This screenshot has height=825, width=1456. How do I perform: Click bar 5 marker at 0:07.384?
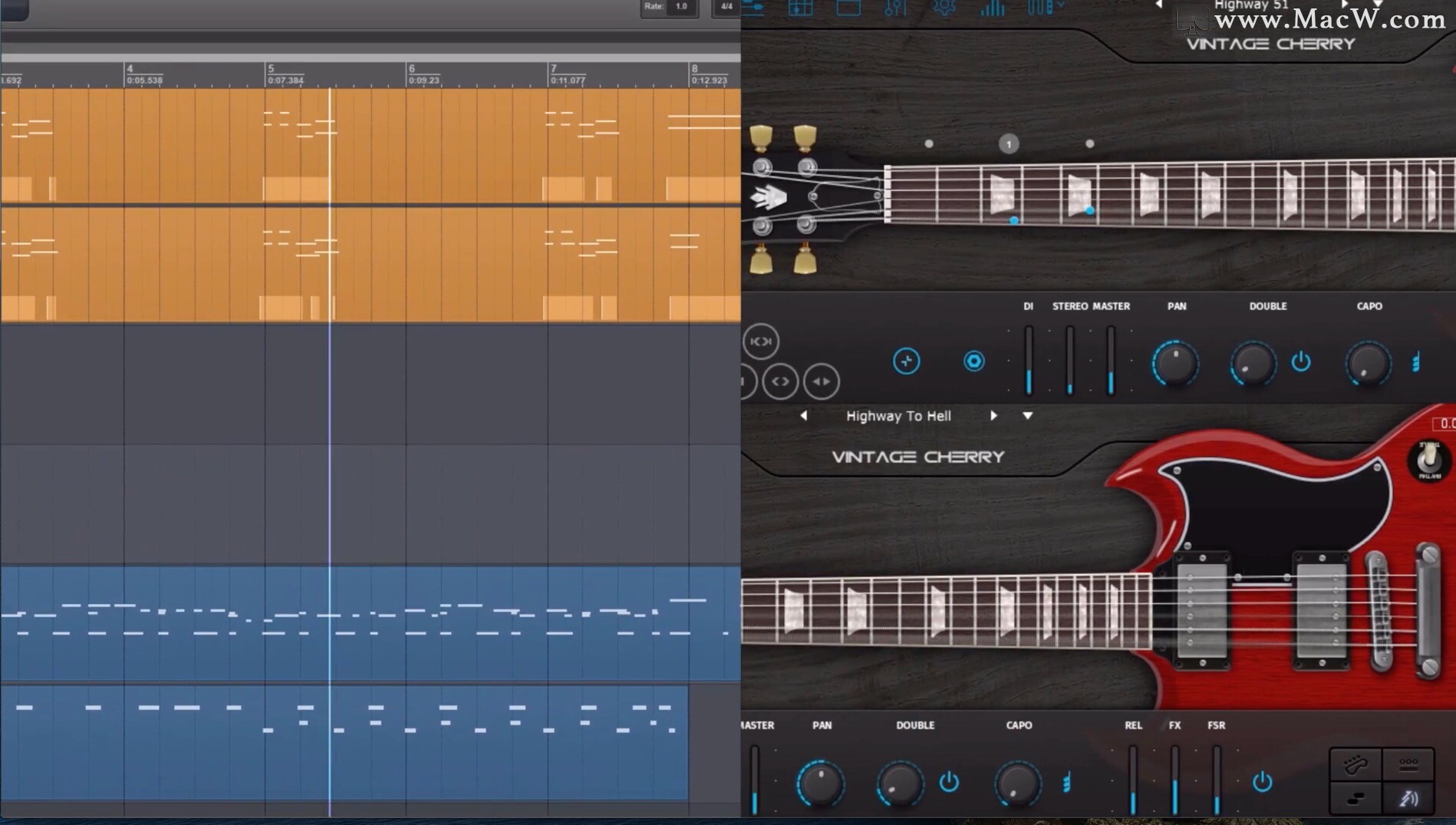point(285,74)
